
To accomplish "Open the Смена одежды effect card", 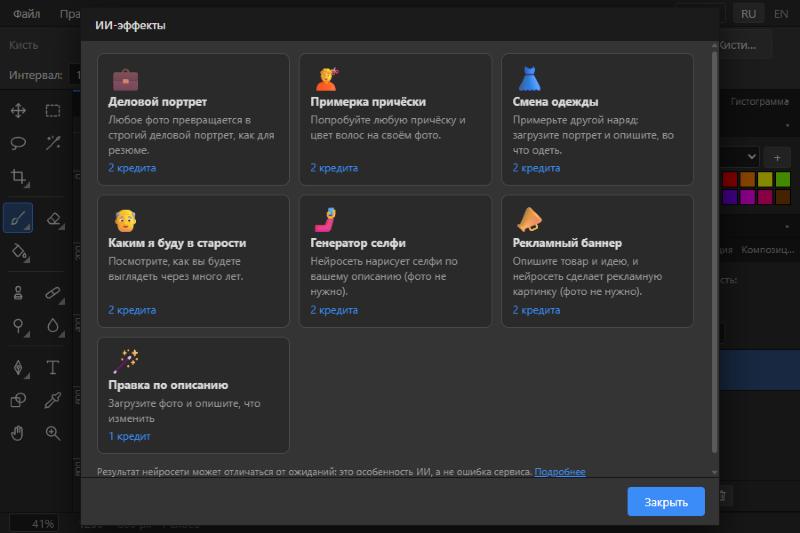I will pos(597,119).
